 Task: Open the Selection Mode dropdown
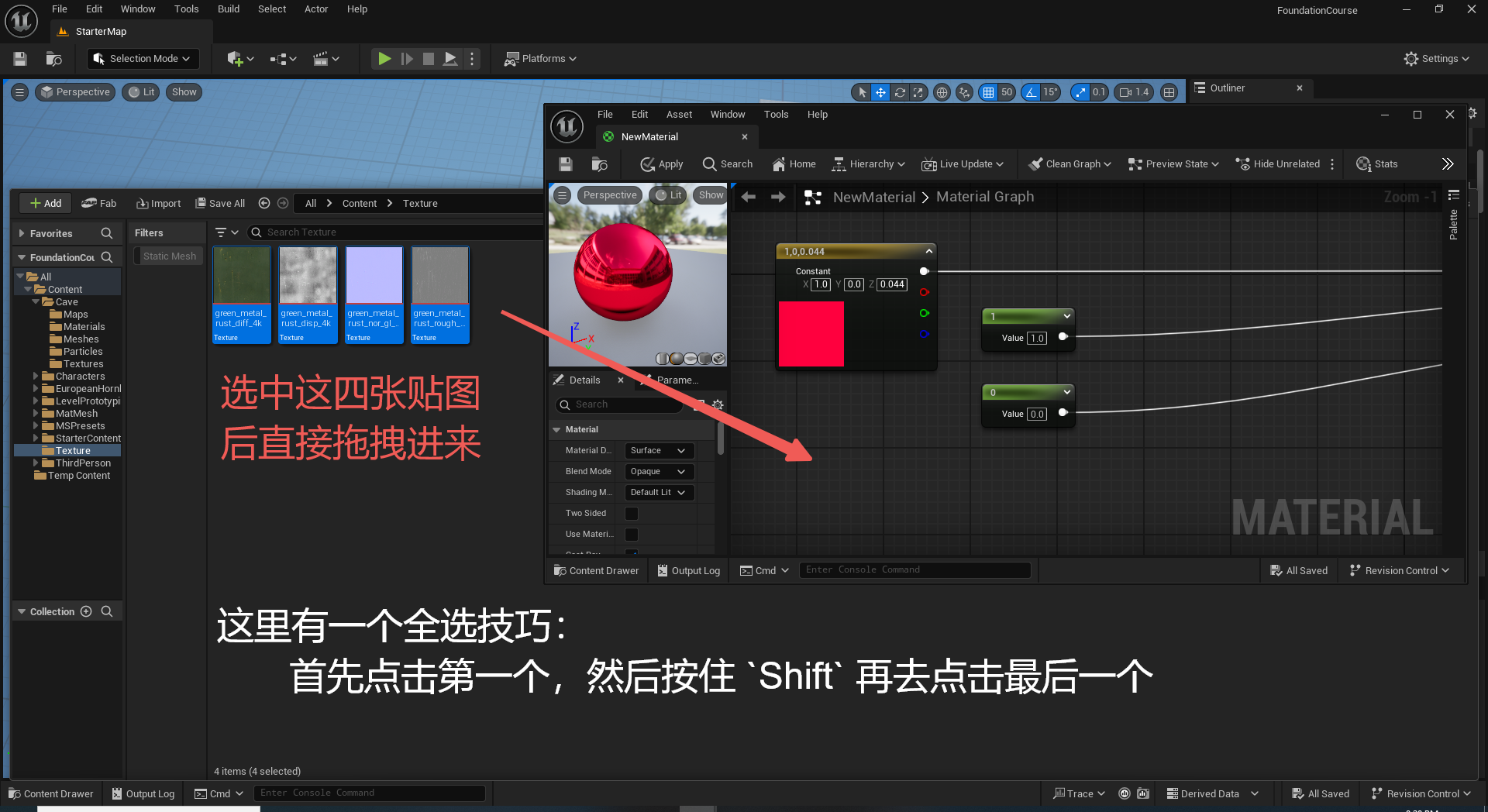point(143,59)
